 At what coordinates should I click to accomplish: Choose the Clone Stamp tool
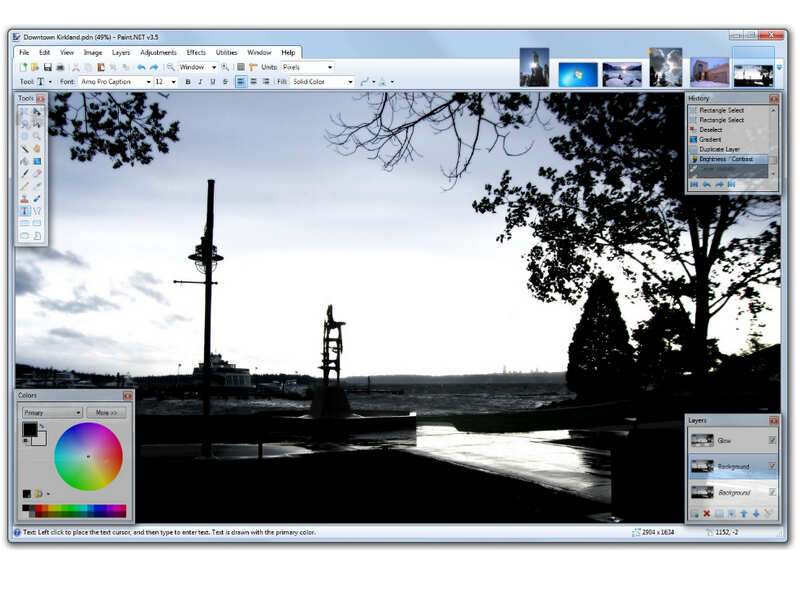click(25, 198)
